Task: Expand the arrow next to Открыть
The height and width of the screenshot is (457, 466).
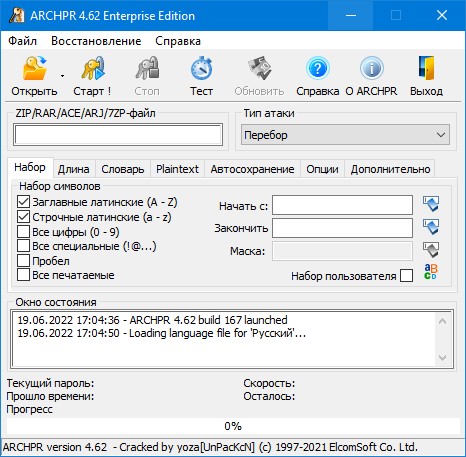Action: tap(62, 76)
